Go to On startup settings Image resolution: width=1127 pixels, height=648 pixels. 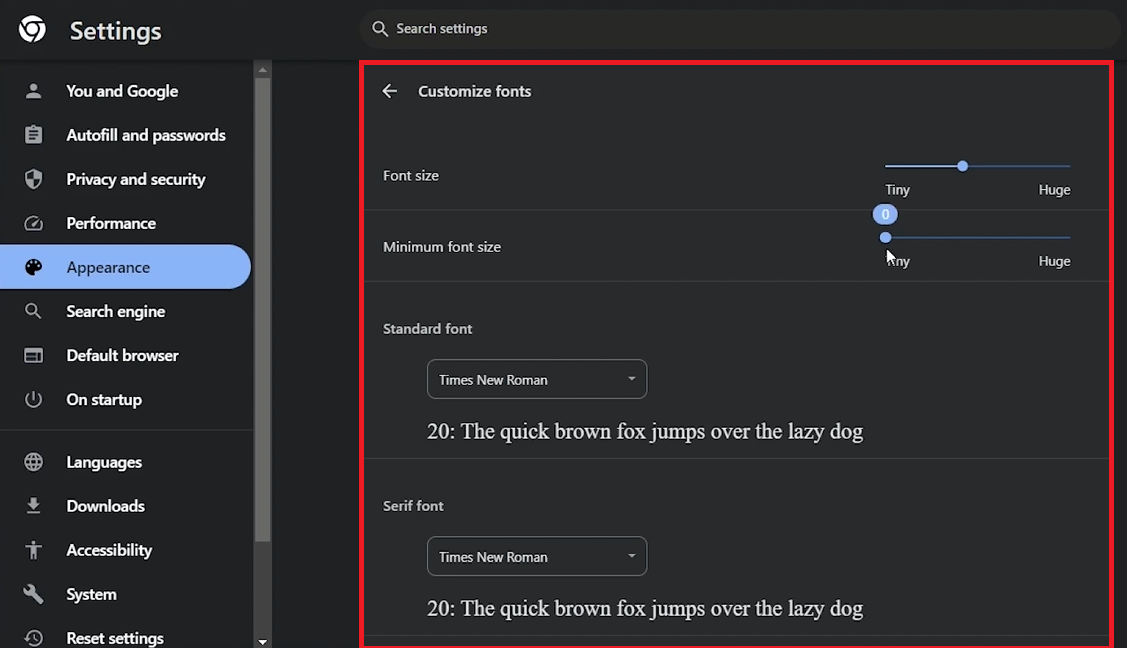104,399
